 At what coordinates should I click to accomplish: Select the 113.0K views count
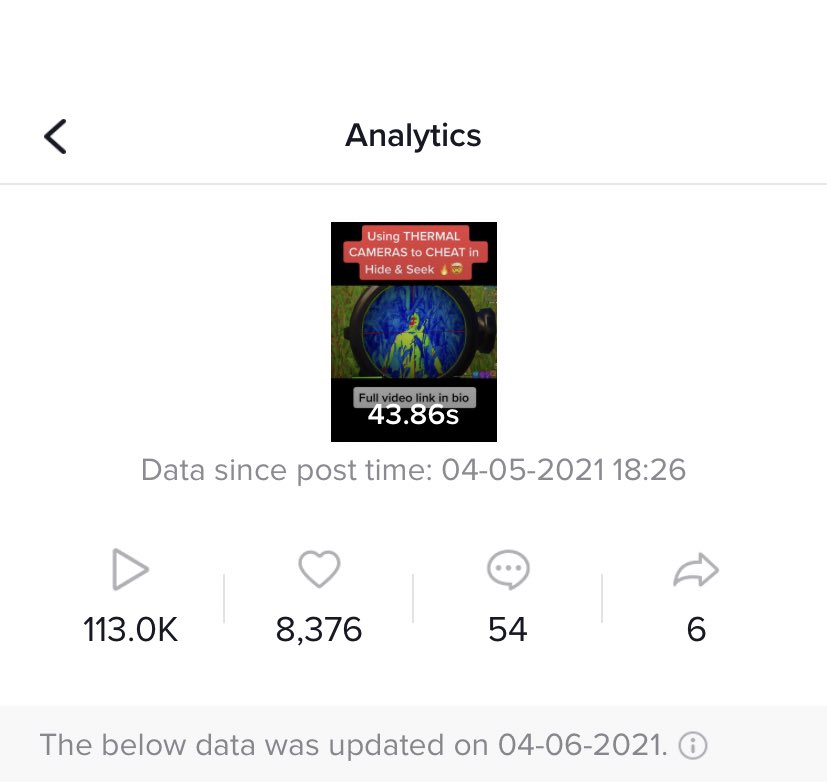[130, 629]
